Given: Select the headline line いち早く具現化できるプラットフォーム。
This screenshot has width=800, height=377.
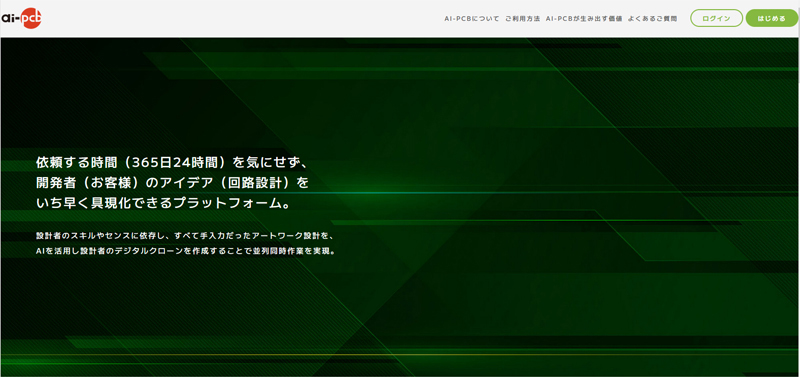Looking at the screenshot, I should point(163,203).
